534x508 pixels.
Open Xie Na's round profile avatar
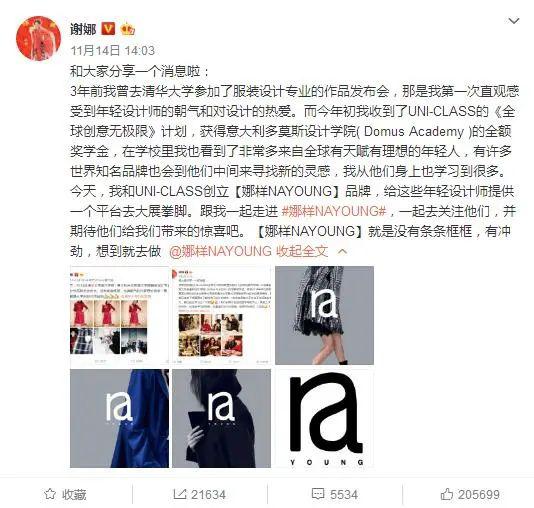(x=38, y=38)
